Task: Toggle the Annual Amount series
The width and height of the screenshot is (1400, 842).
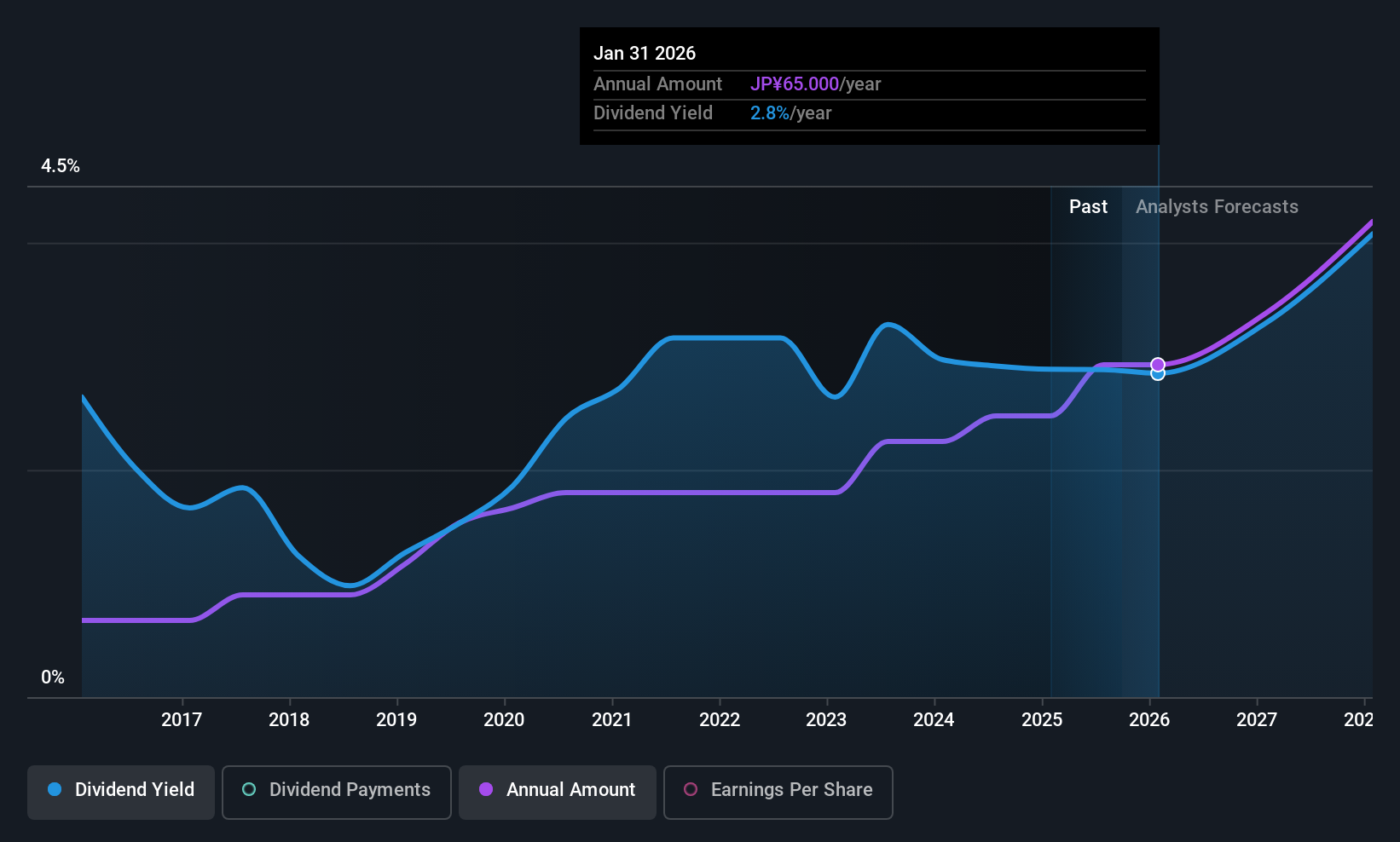Action: point(558,792)
